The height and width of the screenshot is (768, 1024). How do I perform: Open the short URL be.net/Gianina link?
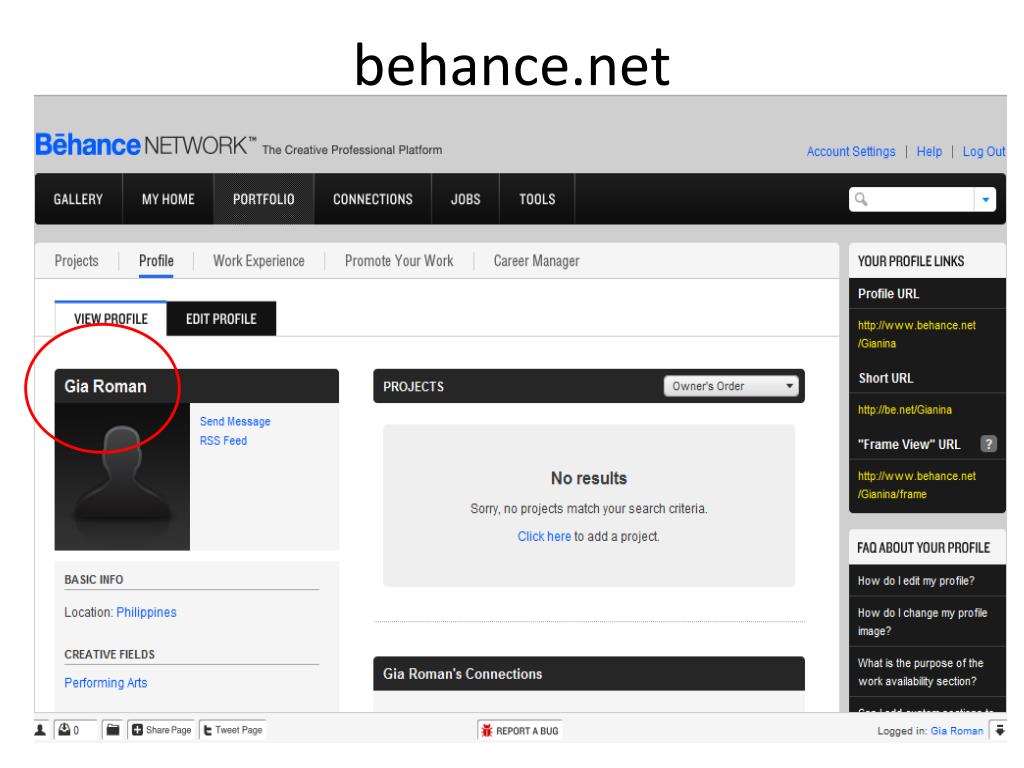[904, 410]
